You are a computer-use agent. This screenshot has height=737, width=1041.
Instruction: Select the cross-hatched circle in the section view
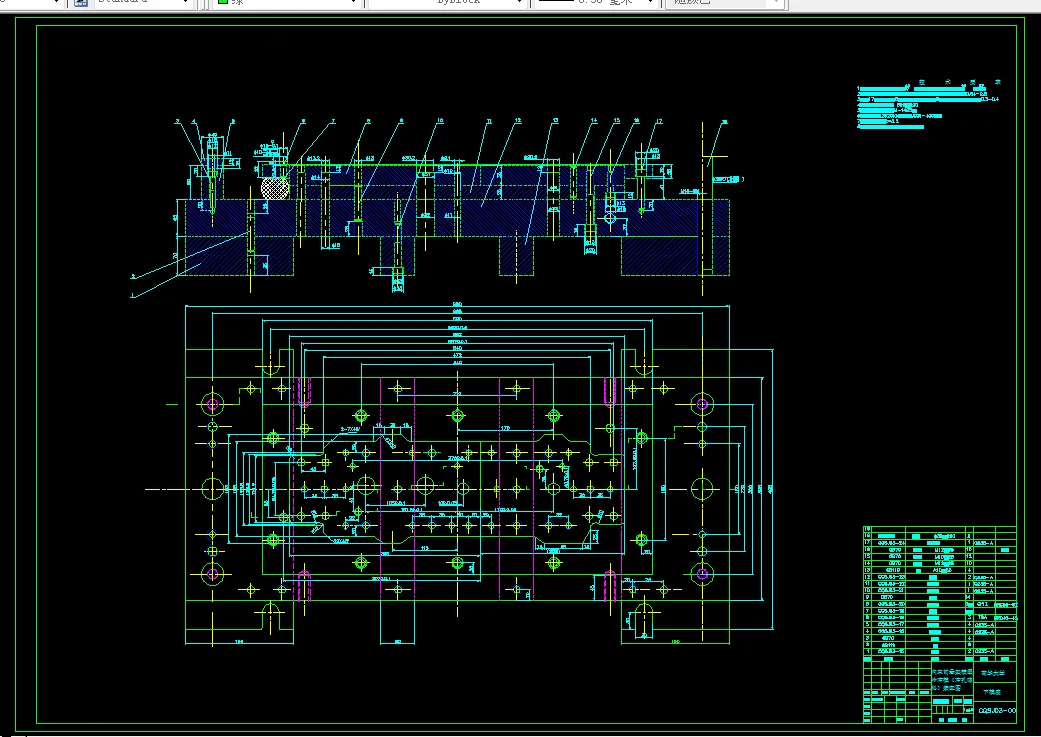click(276, 188)
